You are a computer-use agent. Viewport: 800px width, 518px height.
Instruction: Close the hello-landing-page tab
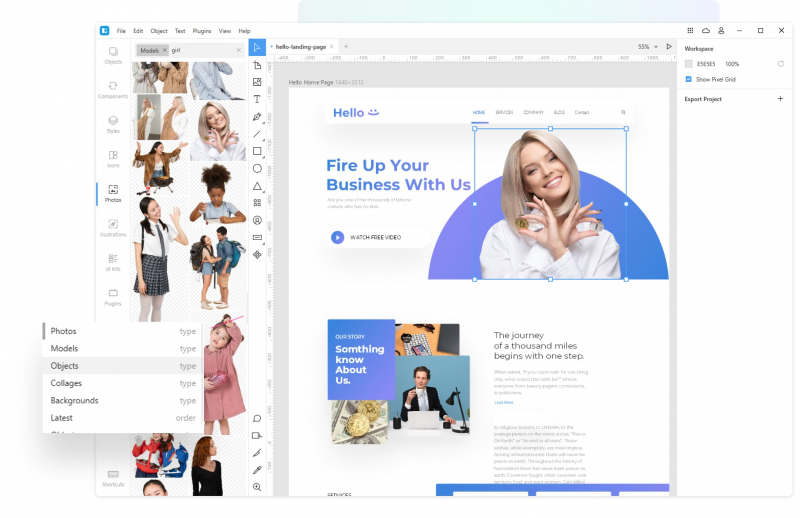tap(332, 46)
